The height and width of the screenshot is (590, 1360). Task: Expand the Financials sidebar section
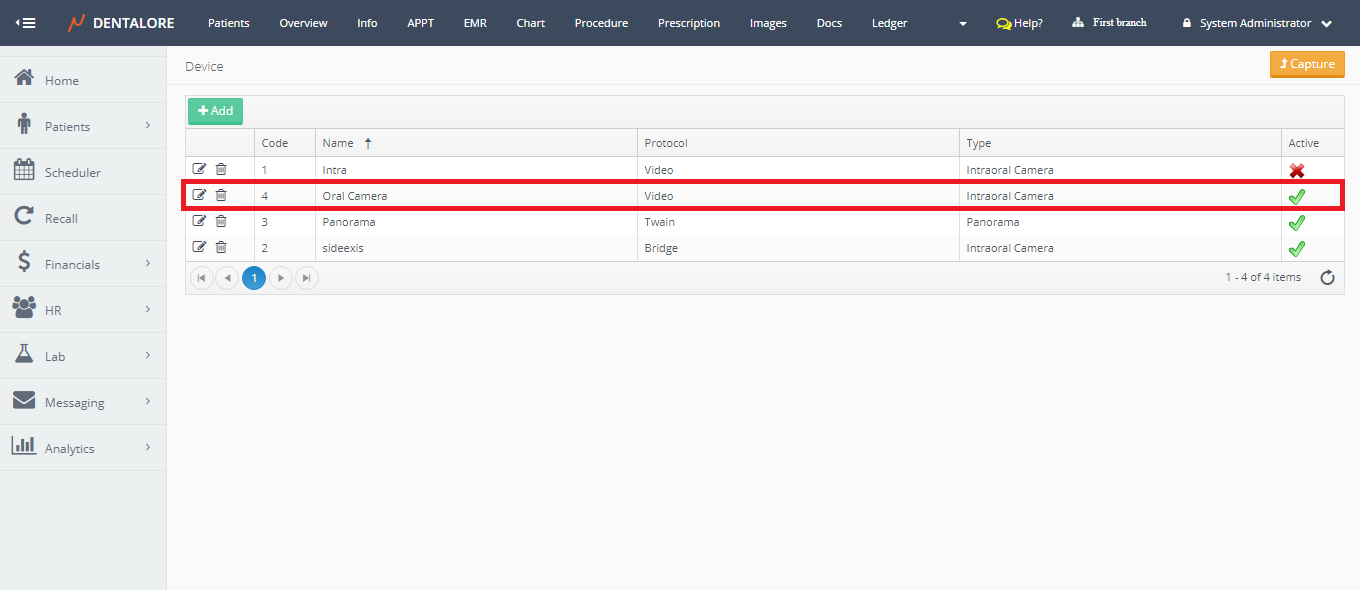(147, 264)
